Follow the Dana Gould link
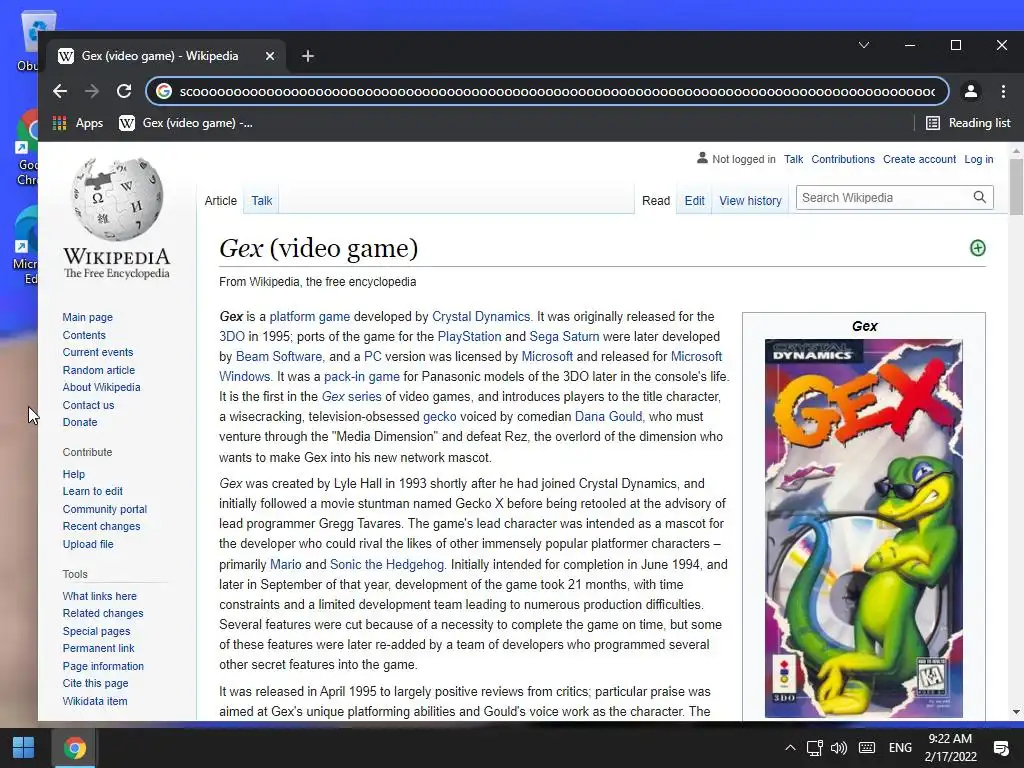The height and width of the screenshot is (768, 1024). [x=608, y=416]
